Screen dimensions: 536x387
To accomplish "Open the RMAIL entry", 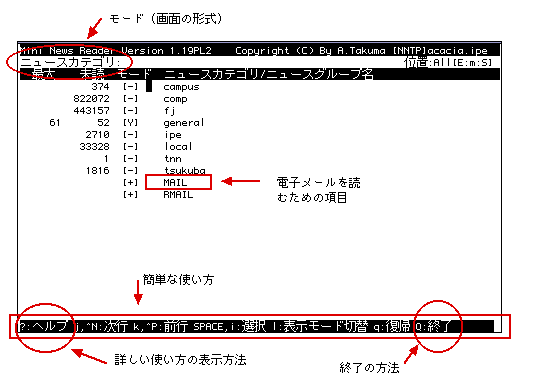I will click(178, 195).
